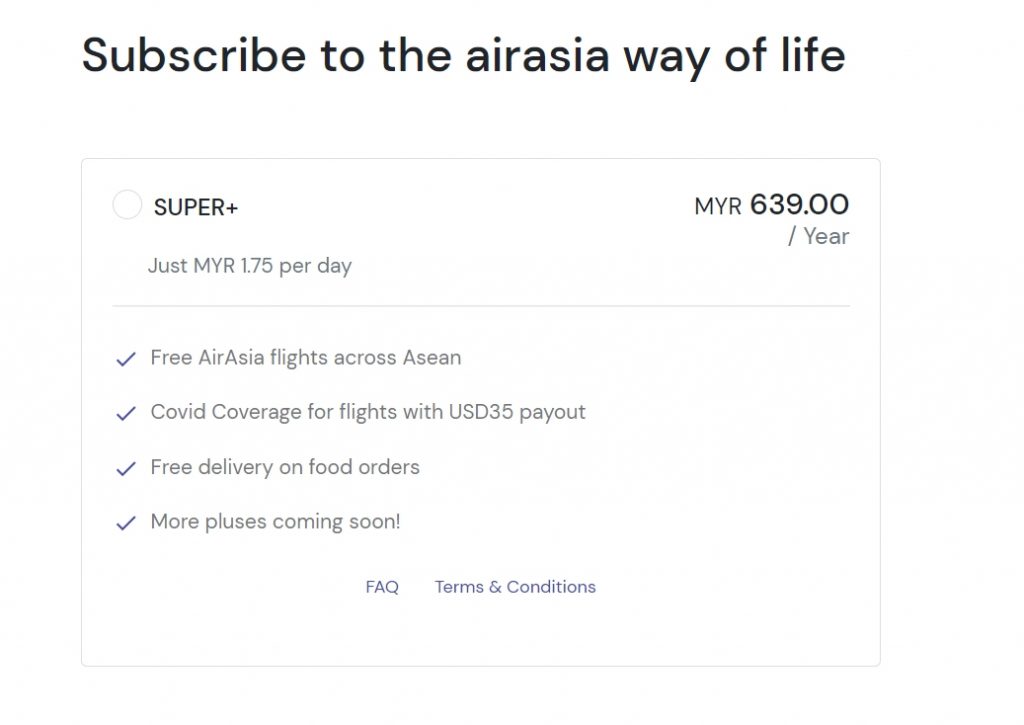Click the 639.00 price amount
Image resolution: width=1024 pixels, height=725 pixels.
(799, 205)
